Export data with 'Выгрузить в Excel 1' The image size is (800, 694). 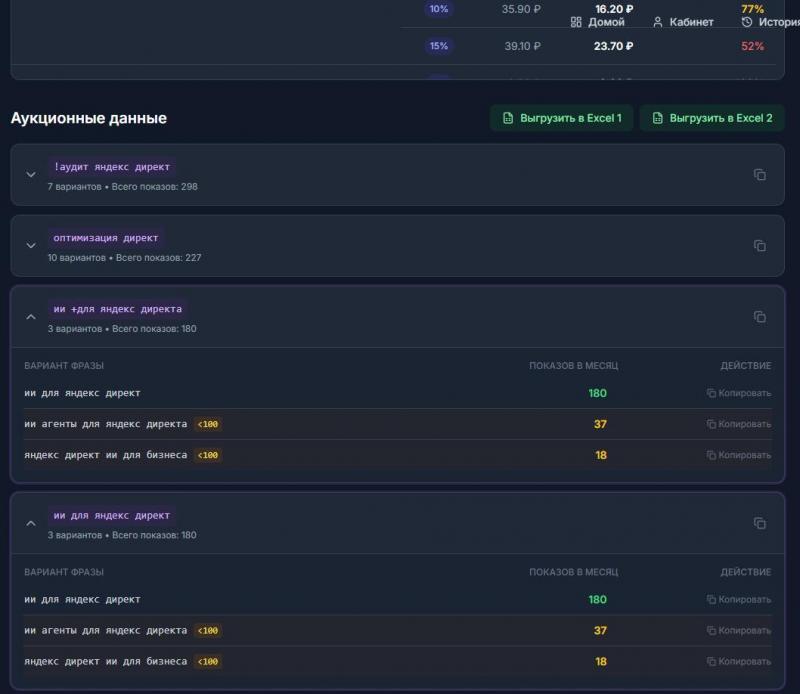(562, 118)
